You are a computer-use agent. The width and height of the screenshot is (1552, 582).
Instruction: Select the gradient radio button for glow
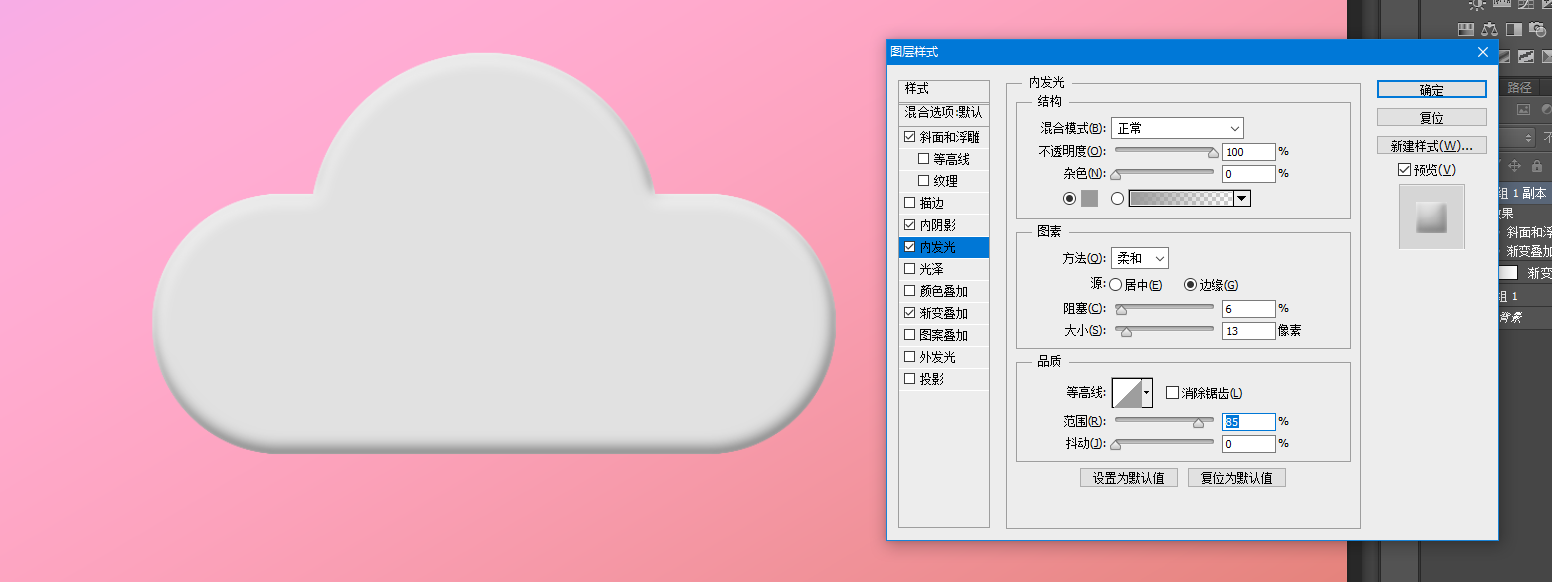pos(1117,198)
